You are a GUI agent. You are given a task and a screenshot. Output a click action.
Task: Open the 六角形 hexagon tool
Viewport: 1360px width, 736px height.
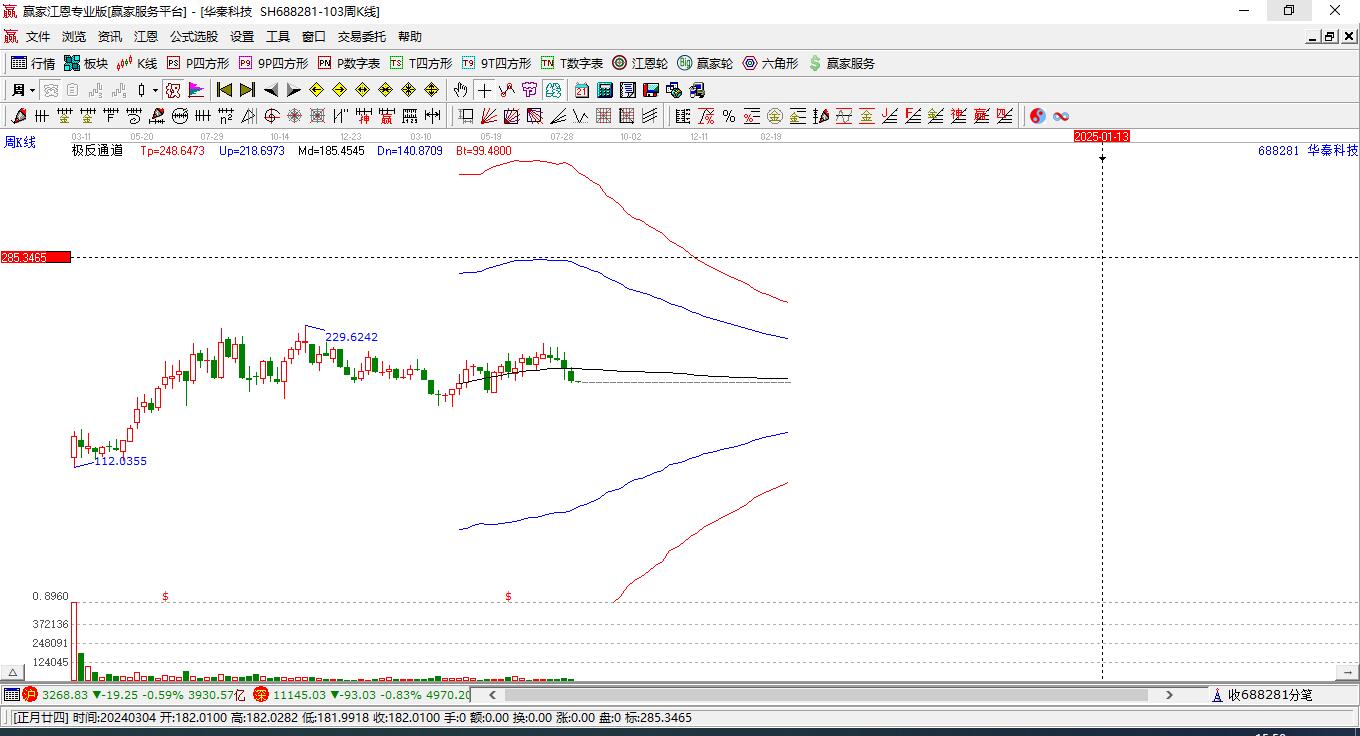pyautogui.click(x=770, y=63)
